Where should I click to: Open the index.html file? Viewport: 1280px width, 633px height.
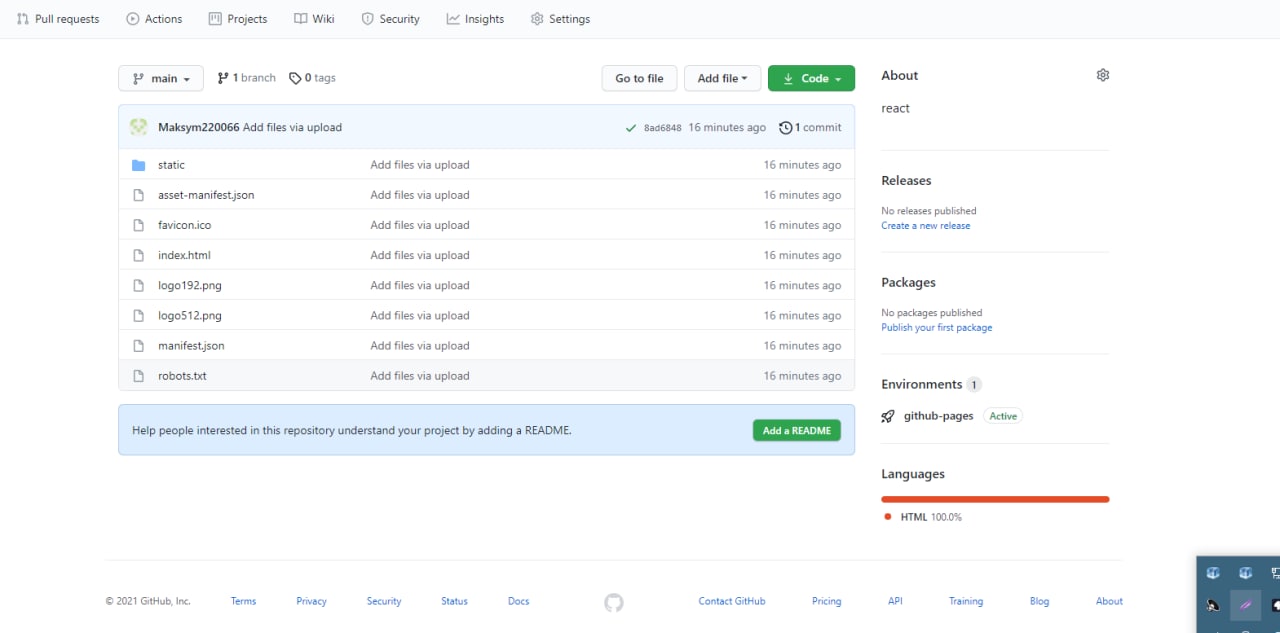pyautogui.click(x=184, y=255)
